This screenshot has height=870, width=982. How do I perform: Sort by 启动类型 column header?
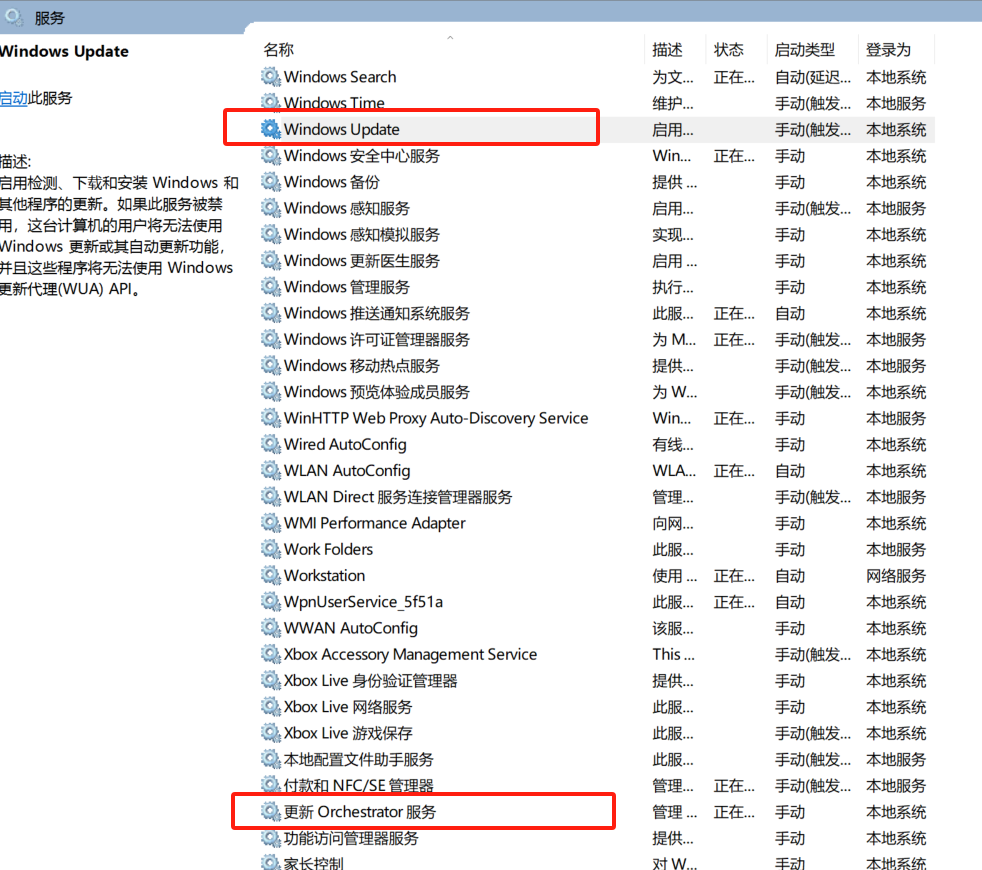[x=804, y=49]
